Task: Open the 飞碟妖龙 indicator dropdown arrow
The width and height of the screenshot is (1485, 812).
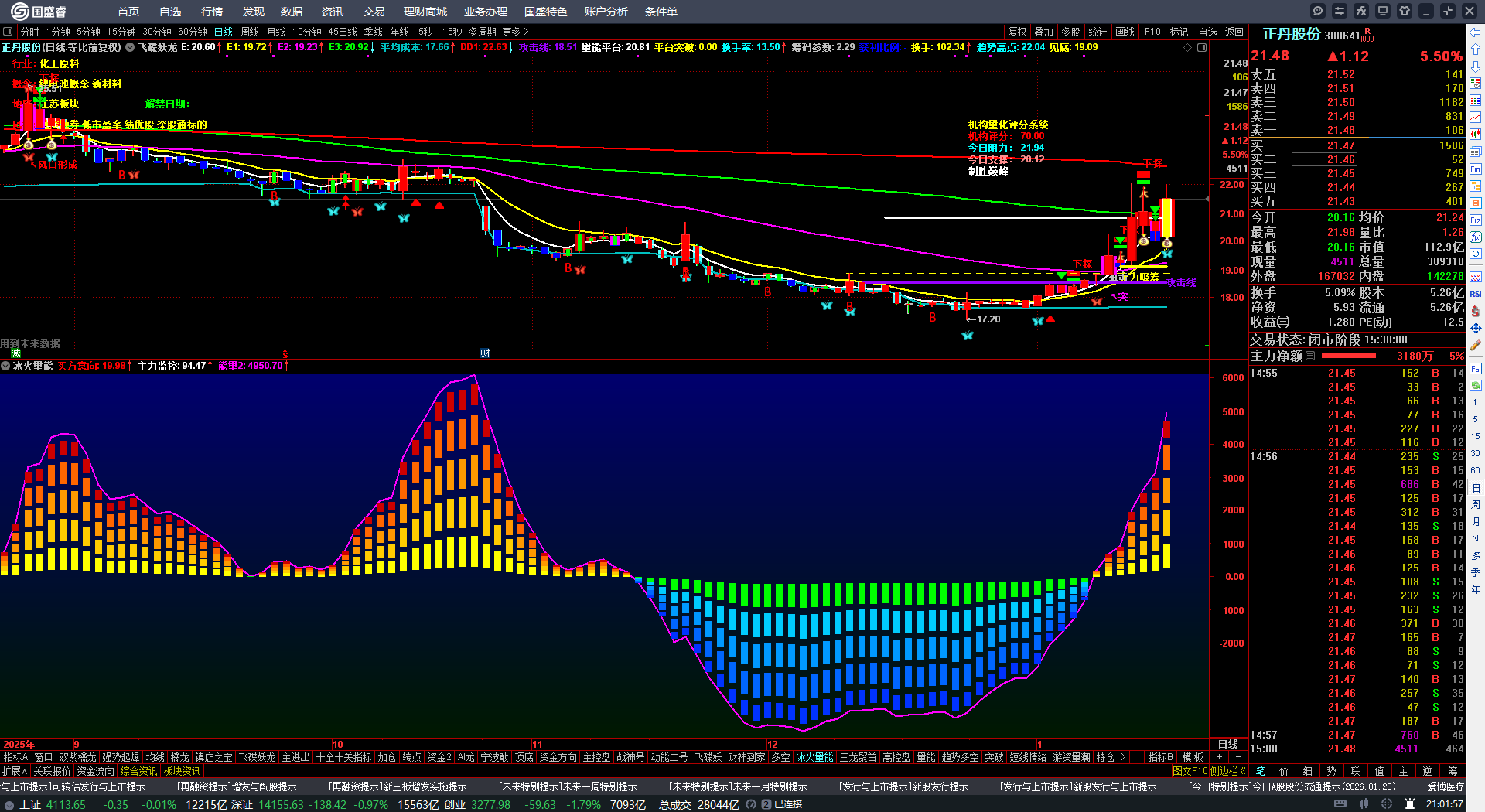Action: (130, 47)
